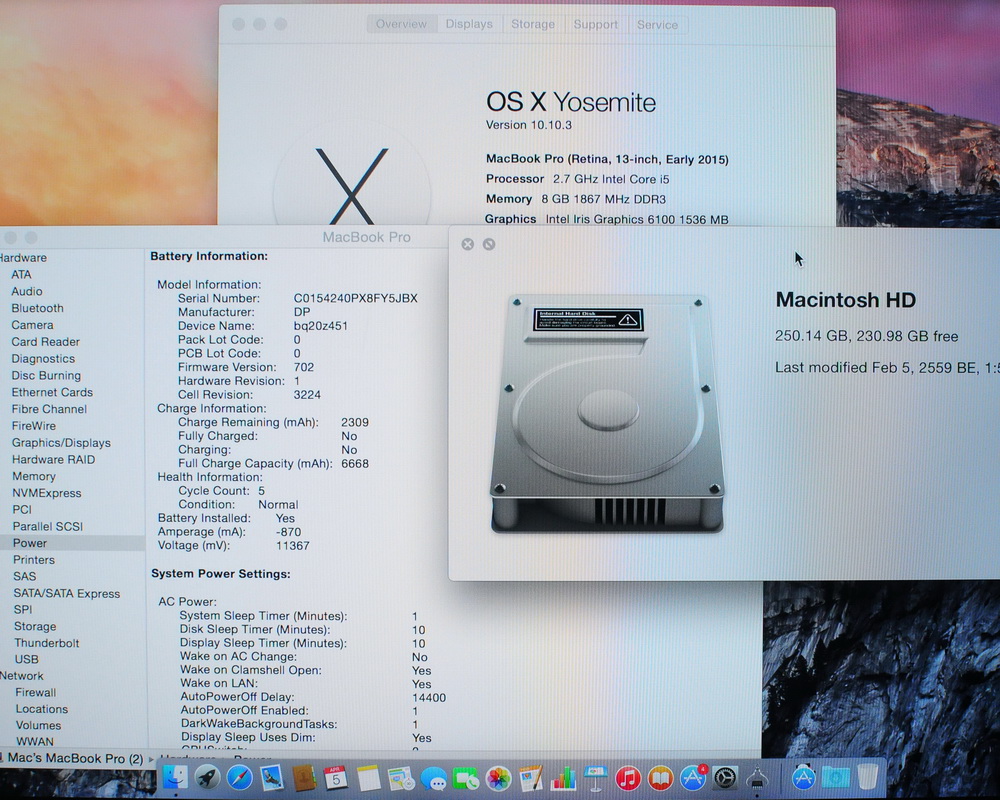Select Storage in System Information sidebar

[35, 626]
